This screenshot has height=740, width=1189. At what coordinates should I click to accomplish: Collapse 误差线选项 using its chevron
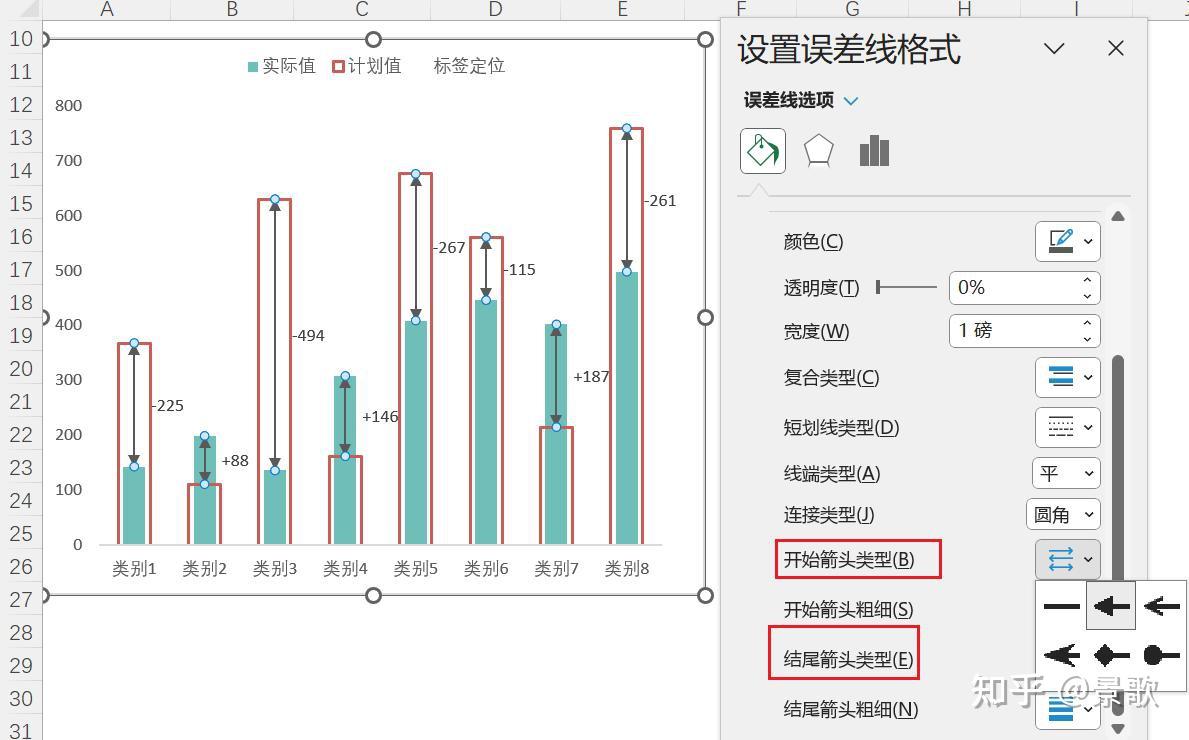850,100
